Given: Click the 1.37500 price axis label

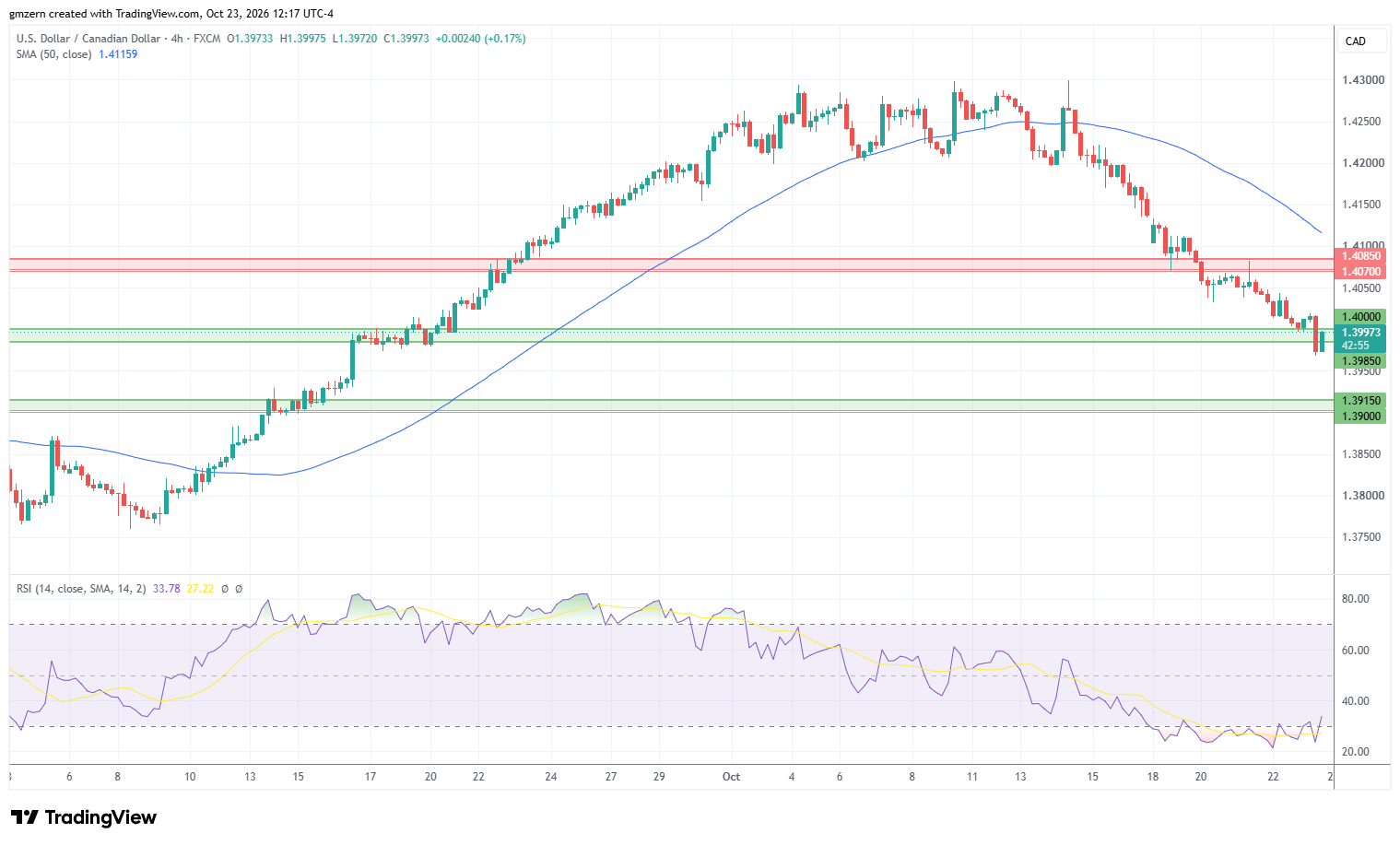Looking at the screenshot, I should [x=1362, y=537].
